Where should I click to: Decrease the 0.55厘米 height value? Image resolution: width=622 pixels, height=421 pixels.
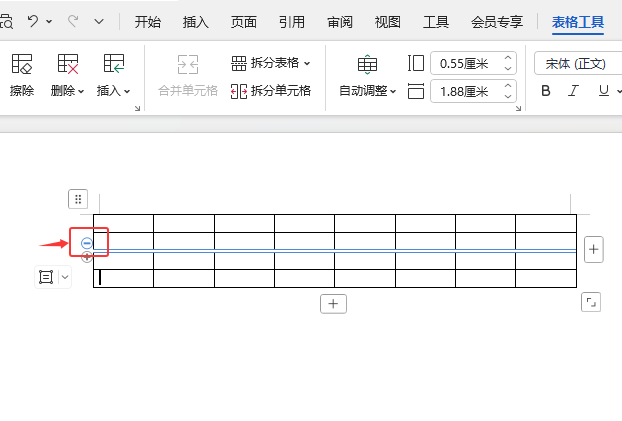(x=508, y=68)
